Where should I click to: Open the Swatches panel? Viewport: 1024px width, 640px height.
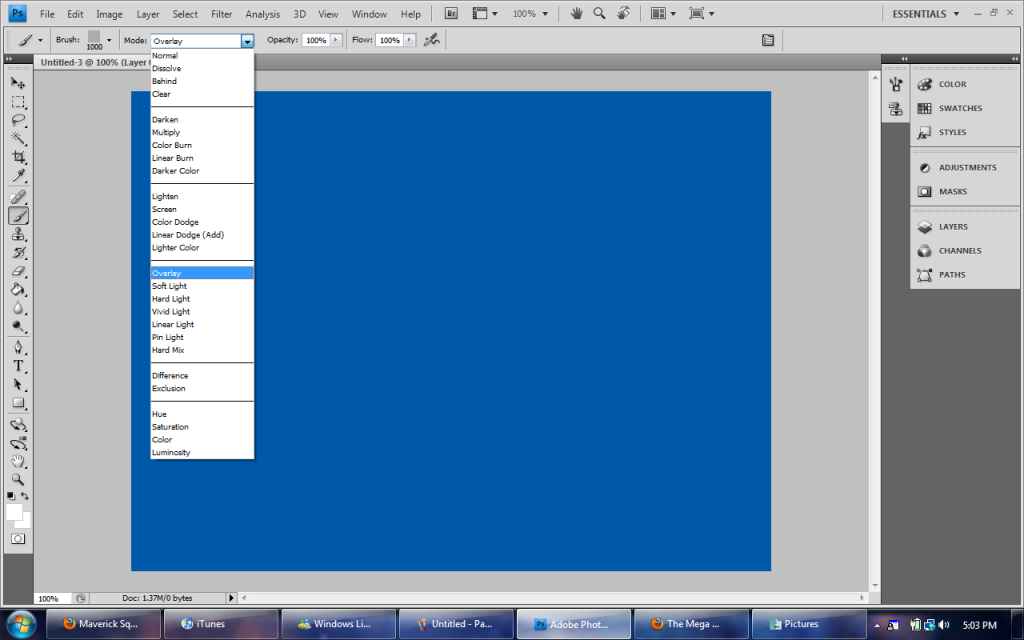pos(959,108)
